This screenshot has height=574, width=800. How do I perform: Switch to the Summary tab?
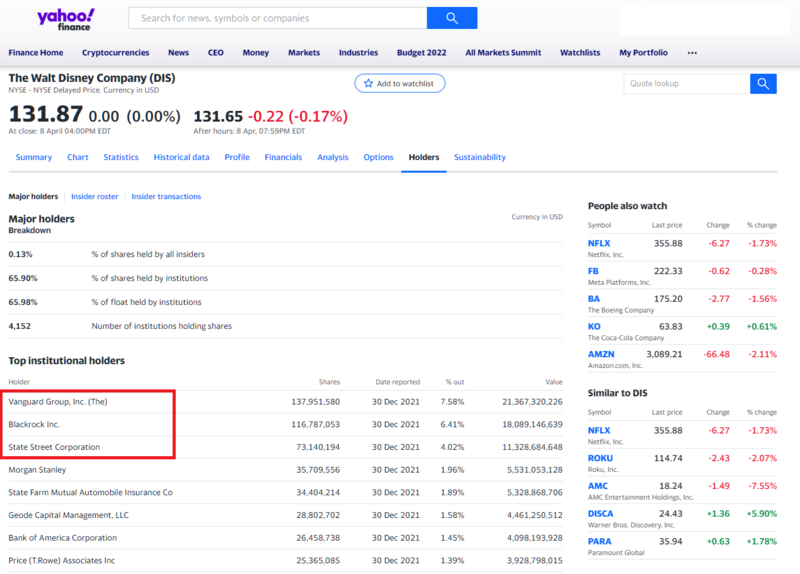point(34,157)
